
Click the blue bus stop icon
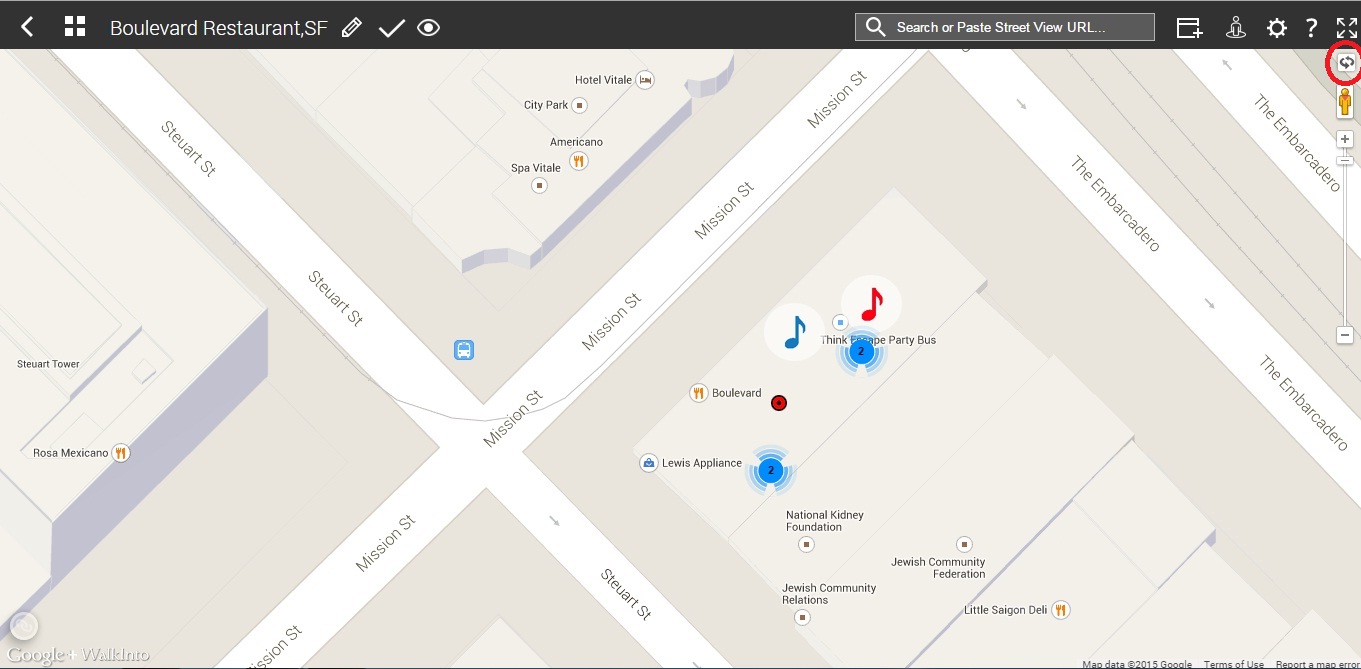point(463,350)
